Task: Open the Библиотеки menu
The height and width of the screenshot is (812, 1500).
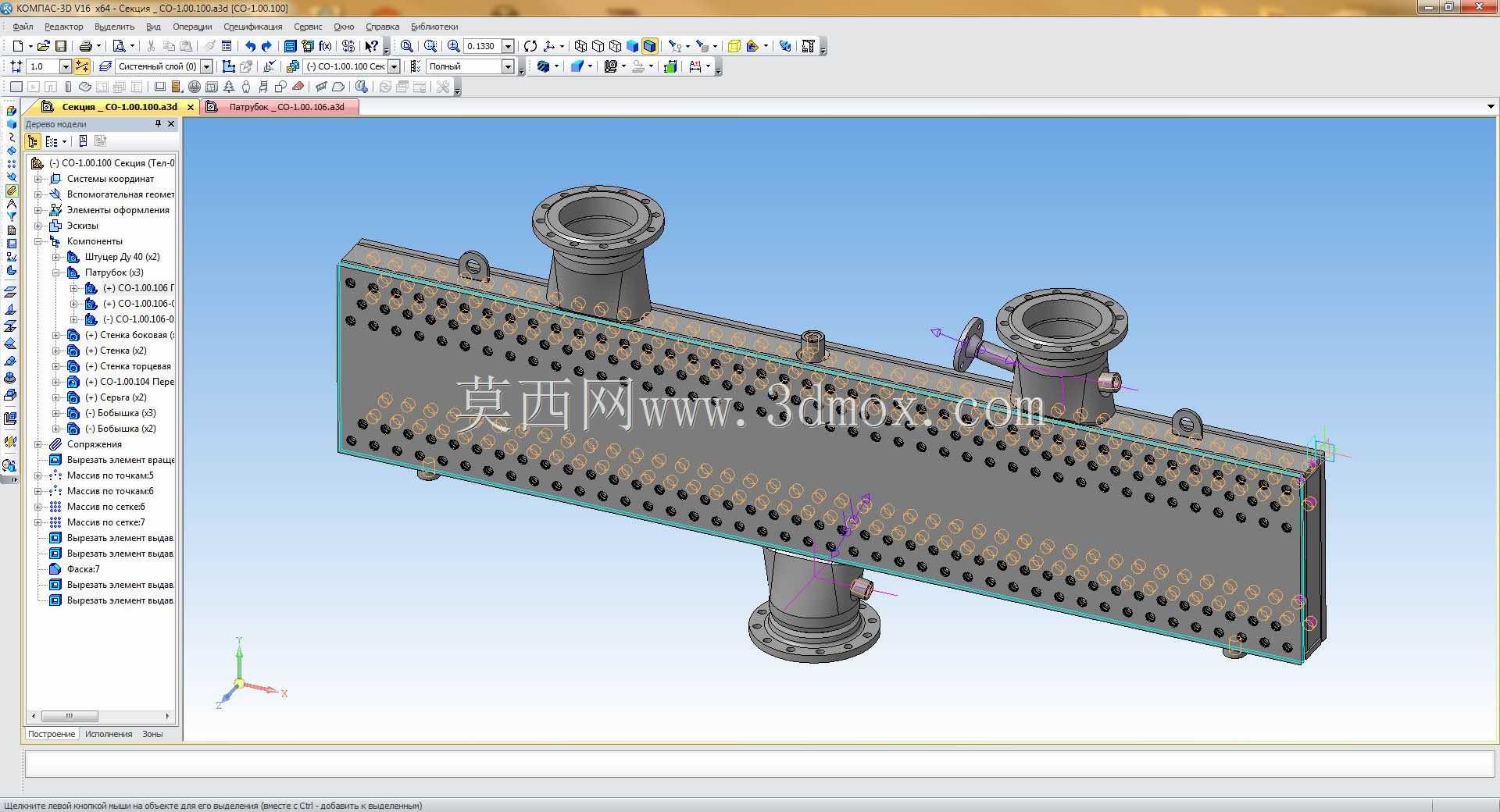Action: pyautogui.click(x=434, y=27)
